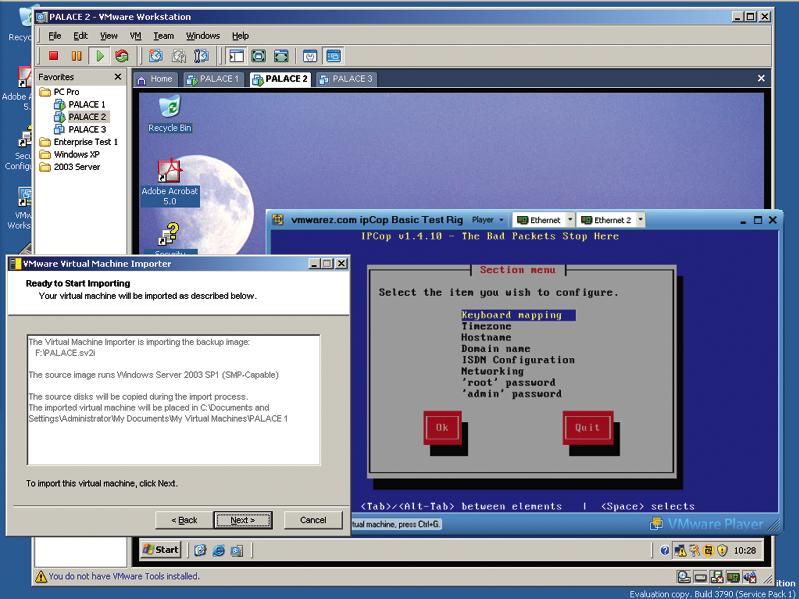This screenshot has height=599, width=799.
Task: Open the Windows menu
Action: pyautogui.click(x=203, y=36)
